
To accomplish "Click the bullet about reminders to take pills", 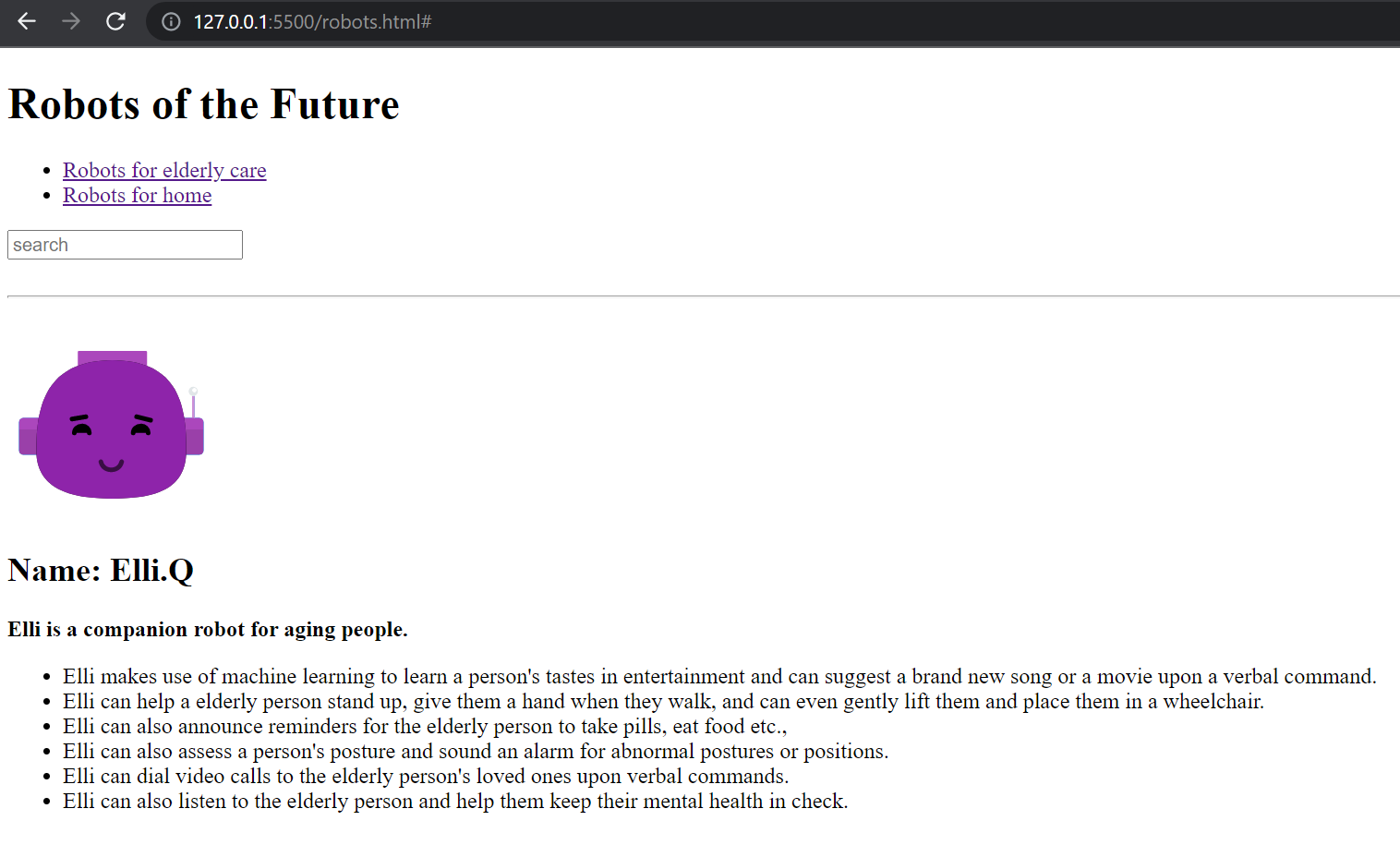I will 425,726.
